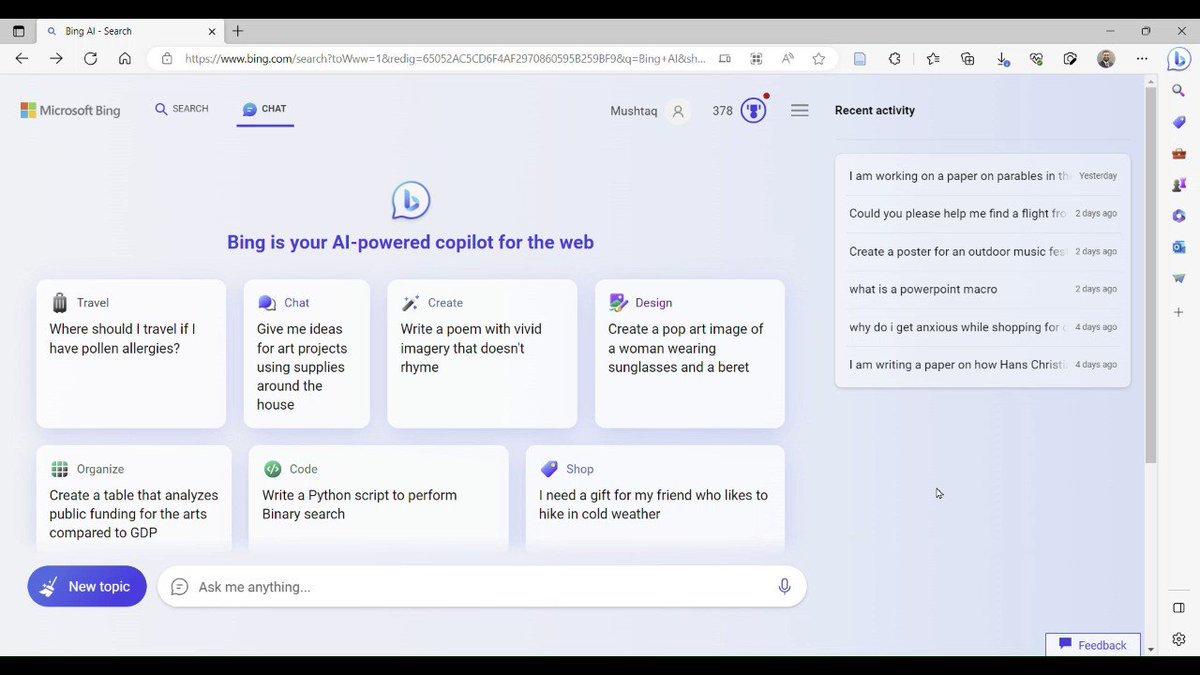
Task: Click the Microsoft Bing logo
Action: tap(70, 111)
